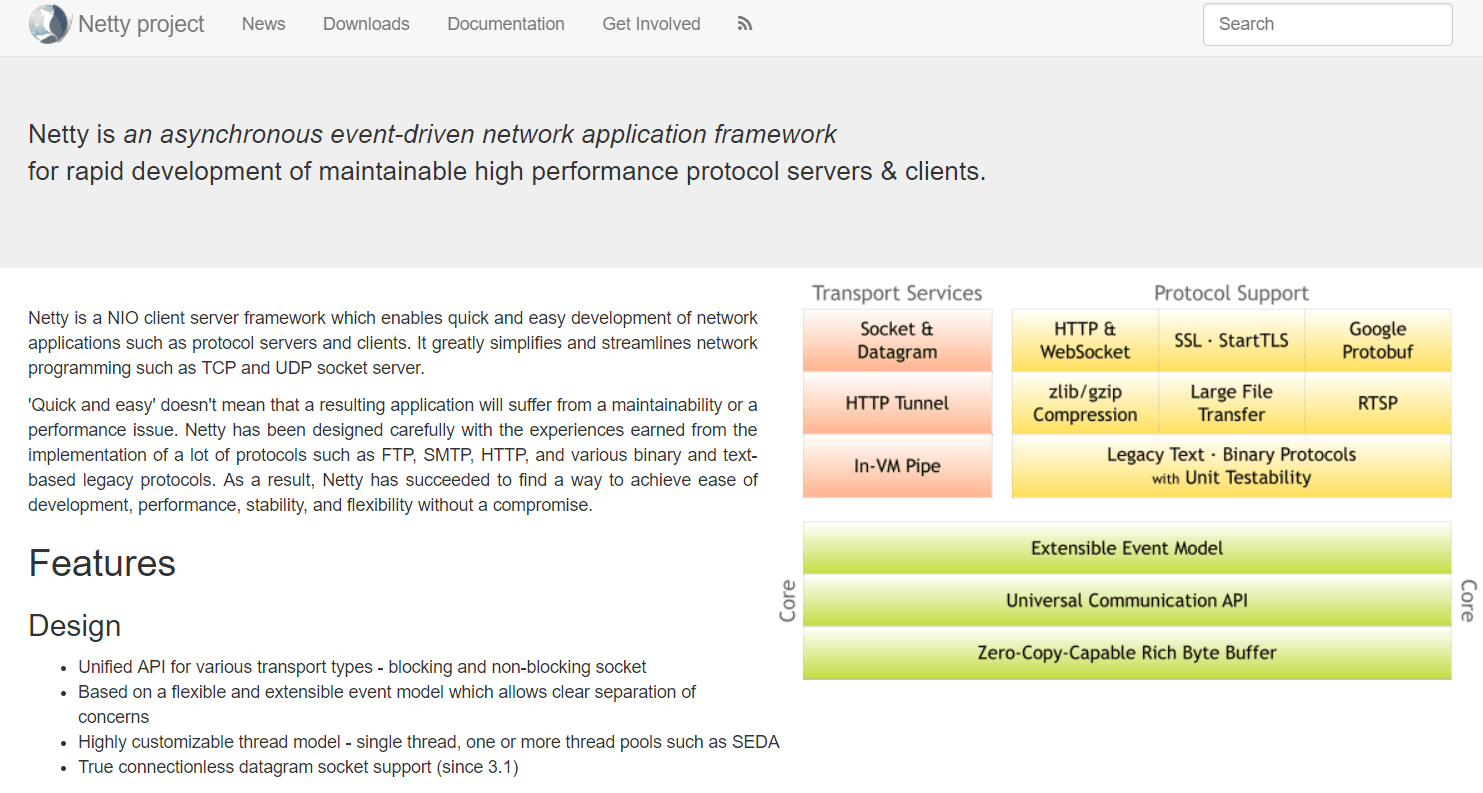This screenshot has height=793, width=1483.
Task: Click the 'True connectionless datagram socket support' bullet
Action: click(x=298, y=767)
